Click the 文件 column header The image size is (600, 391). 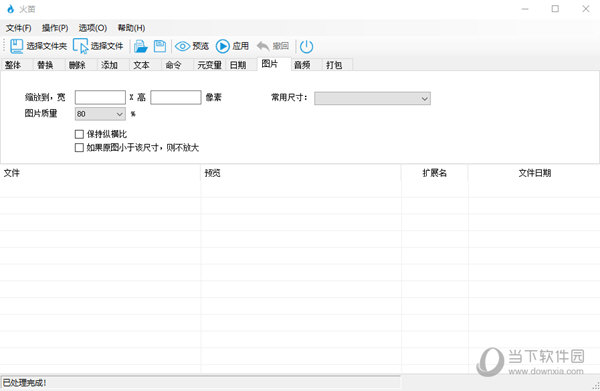100,173
